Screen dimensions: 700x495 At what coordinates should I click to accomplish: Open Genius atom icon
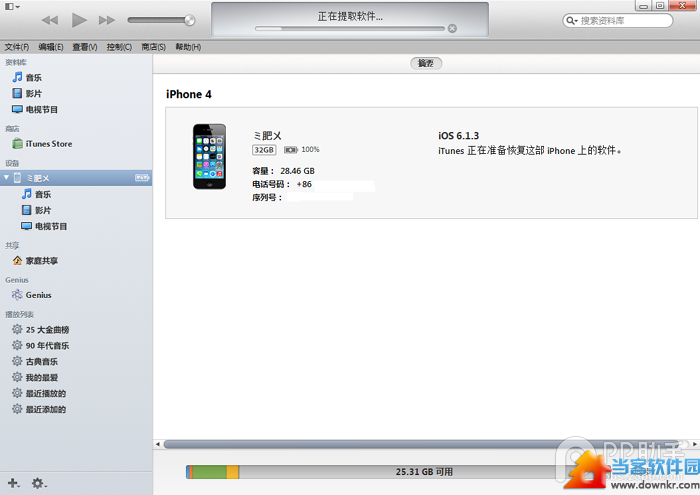17,295
